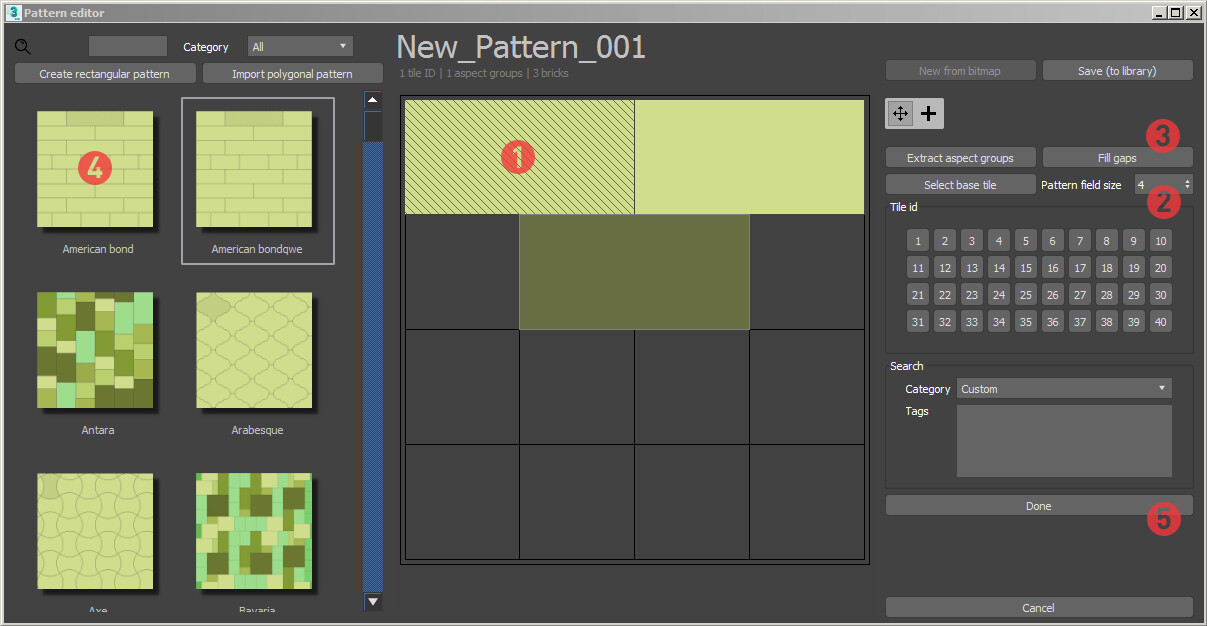
Task: Click Import polygonal pattern button
Action: pyautogui.click(x=292, y=74)
